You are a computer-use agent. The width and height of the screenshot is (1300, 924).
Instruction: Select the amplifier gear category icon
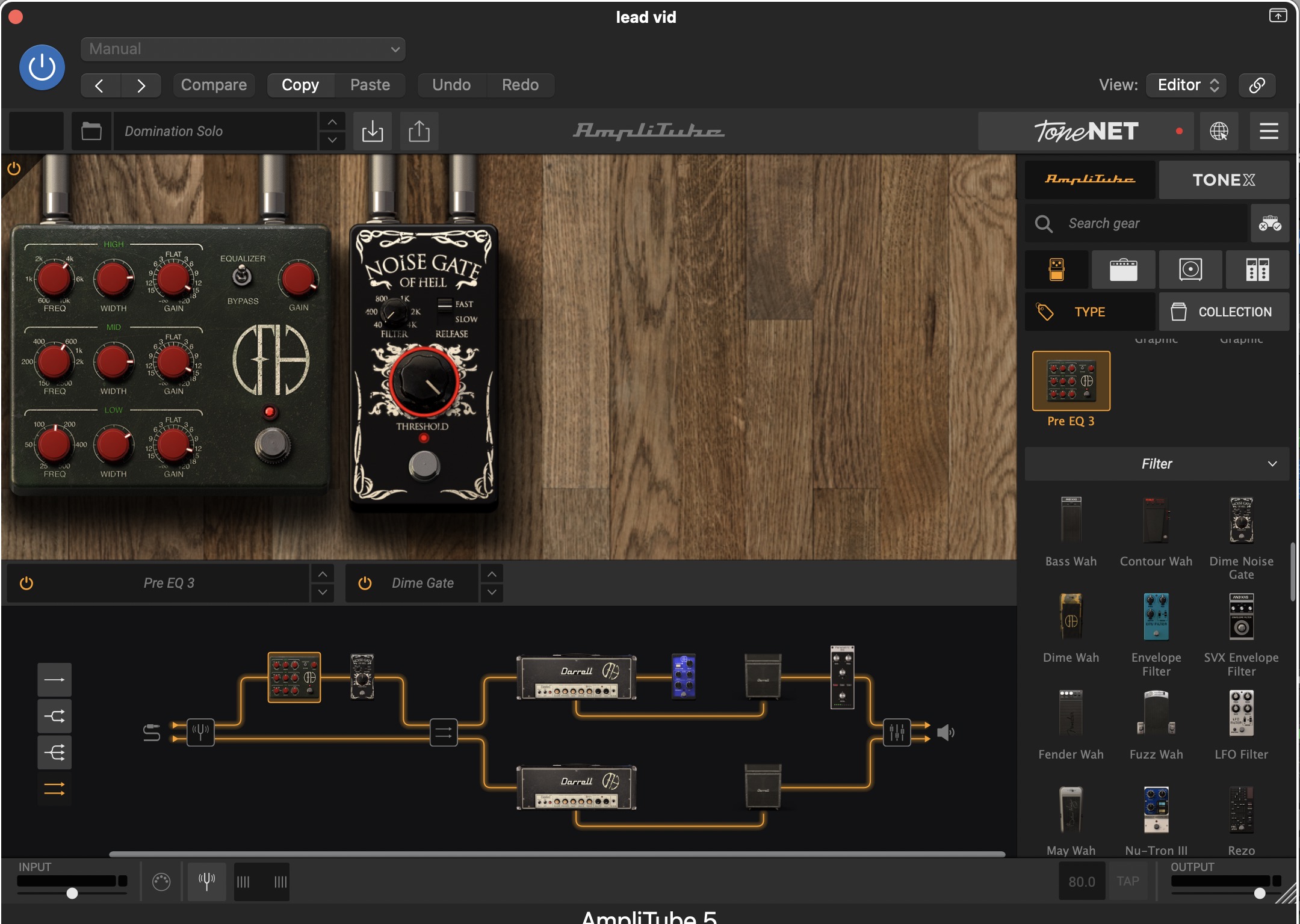tap(1123, 269)
